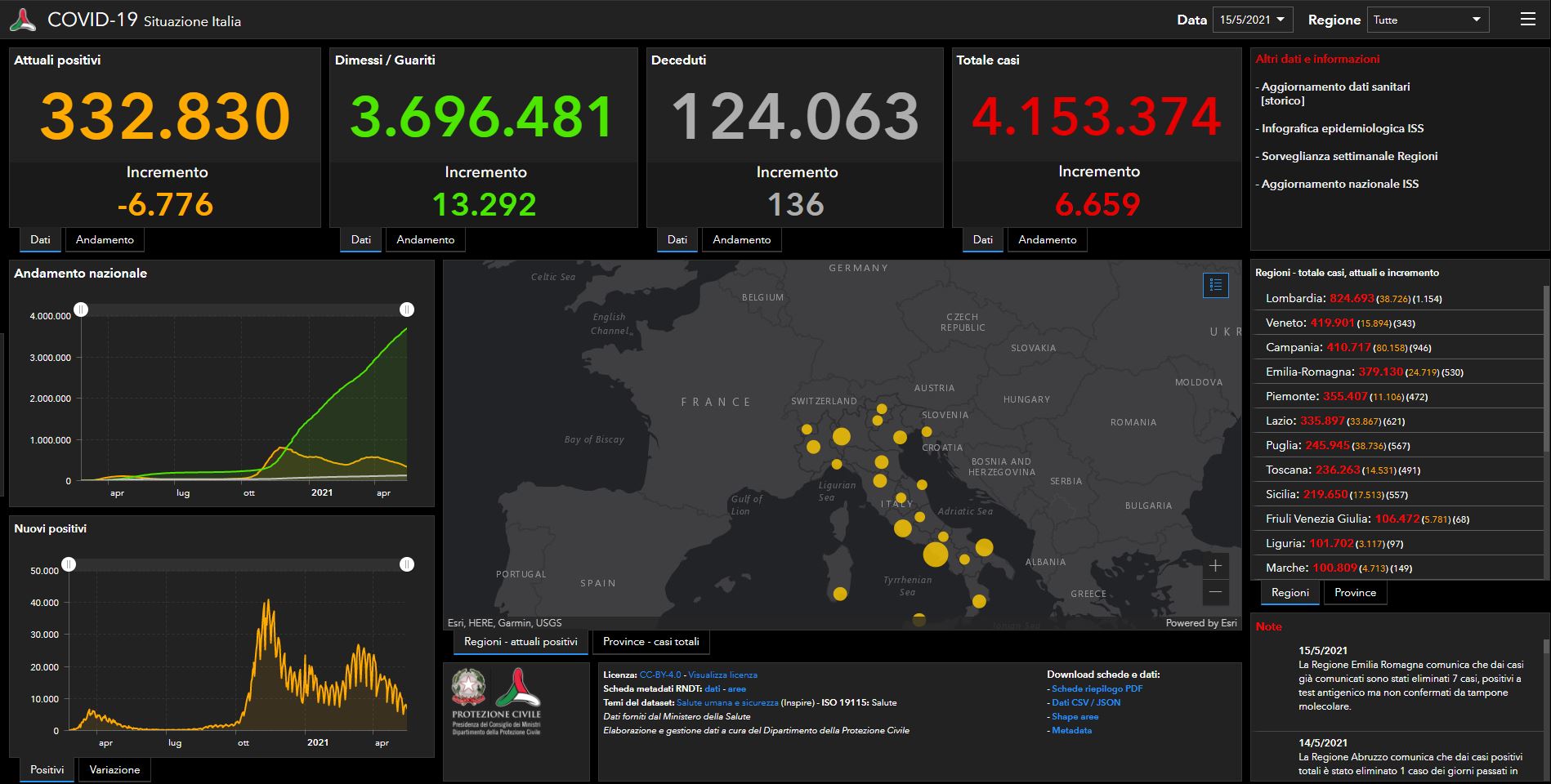Grab left handle of Nuovi positivi range slider
This screenshot has height=784, width=1551.
pyautogui.click(x=69, y=564)
